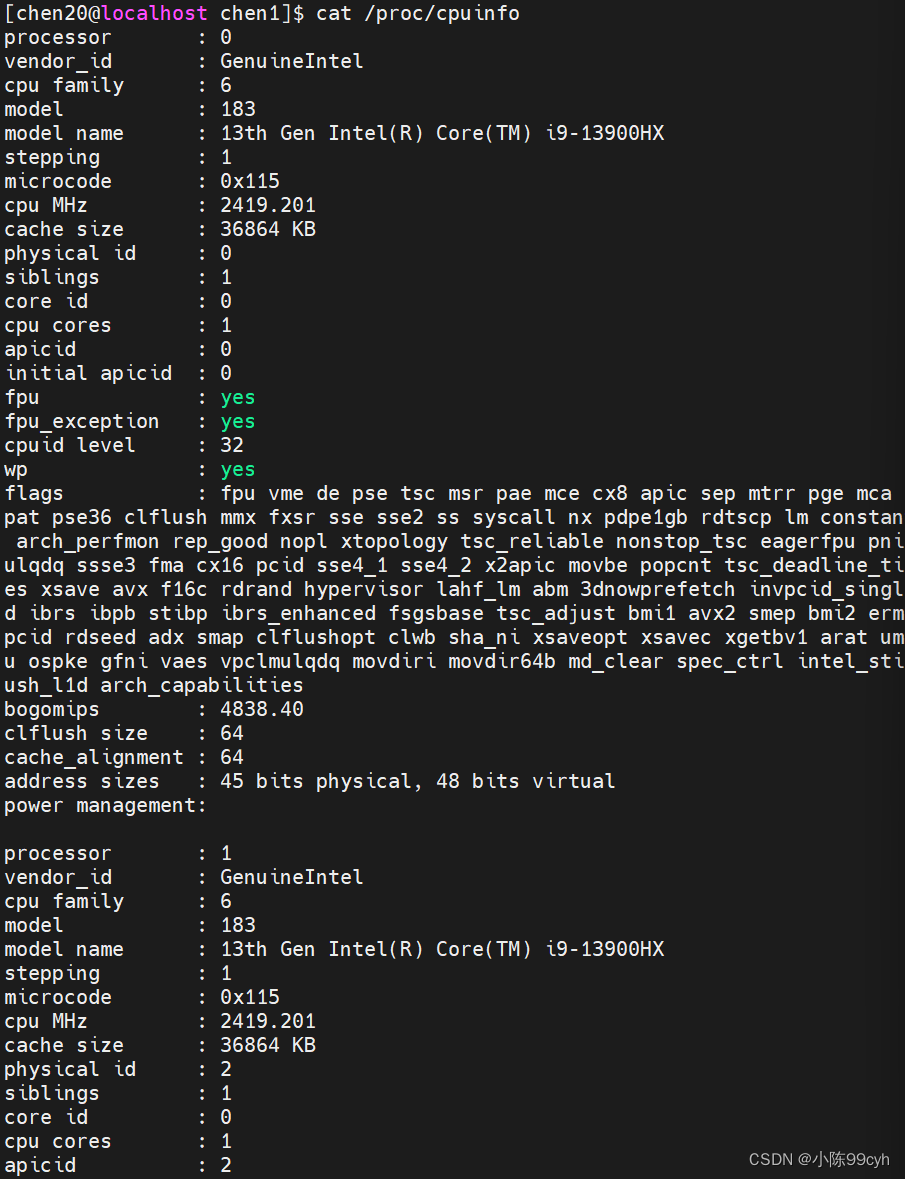This screenshot has height=1179, width=905.
Task: Click GenuineIntel in the second processor block
Action: point(292,877)
